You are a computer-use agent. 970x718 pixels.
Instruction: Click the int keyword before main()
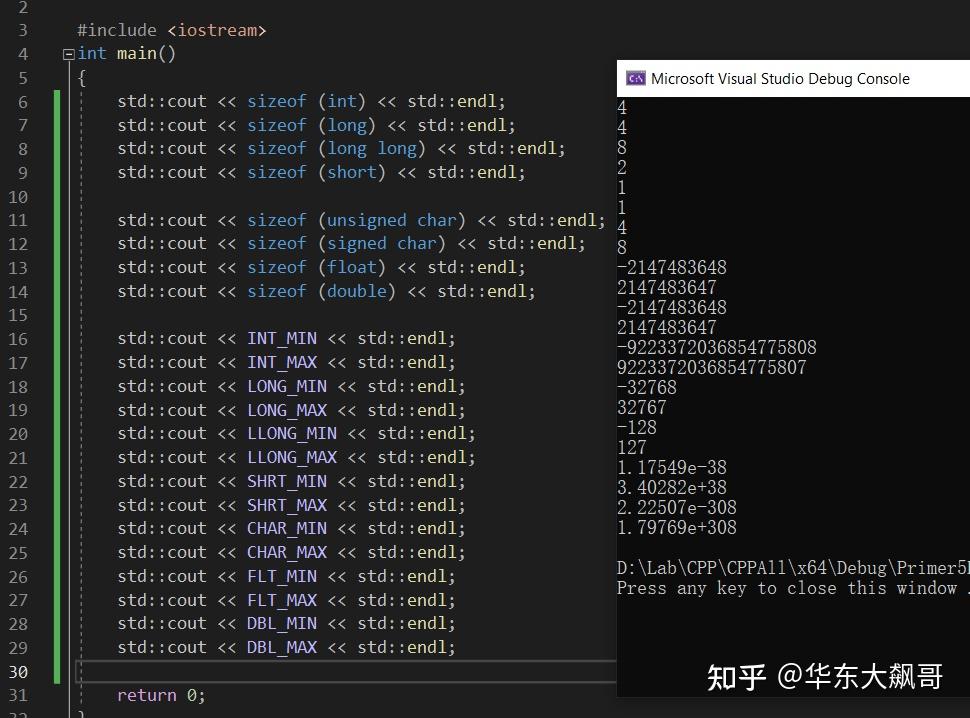(x=92, y=54)
